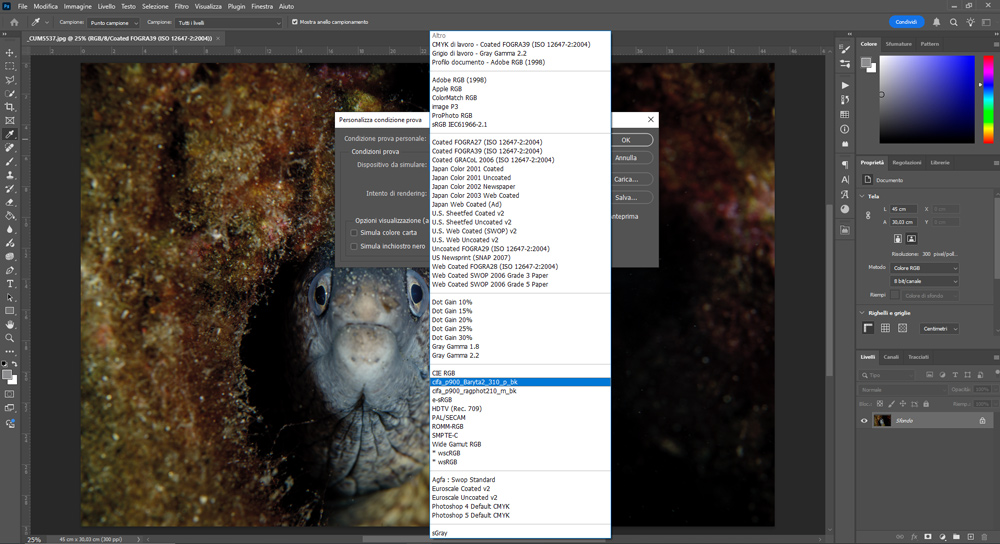Enable Simula inchiostro nero checkbox
Image resolution: width=1000 pixels, height=544 pixels.
[354, 246]
